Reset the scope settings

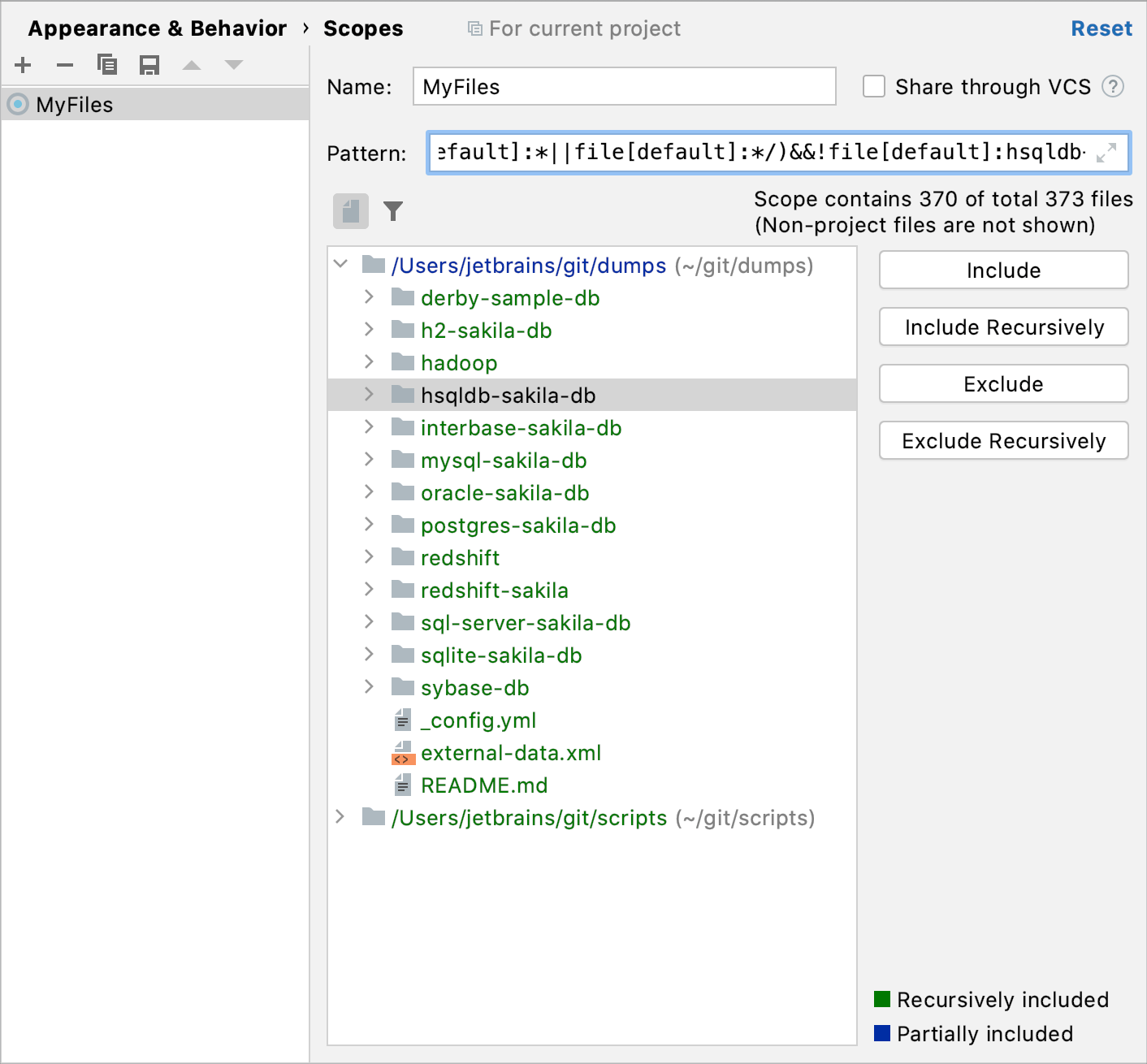tap(1102, 28)
